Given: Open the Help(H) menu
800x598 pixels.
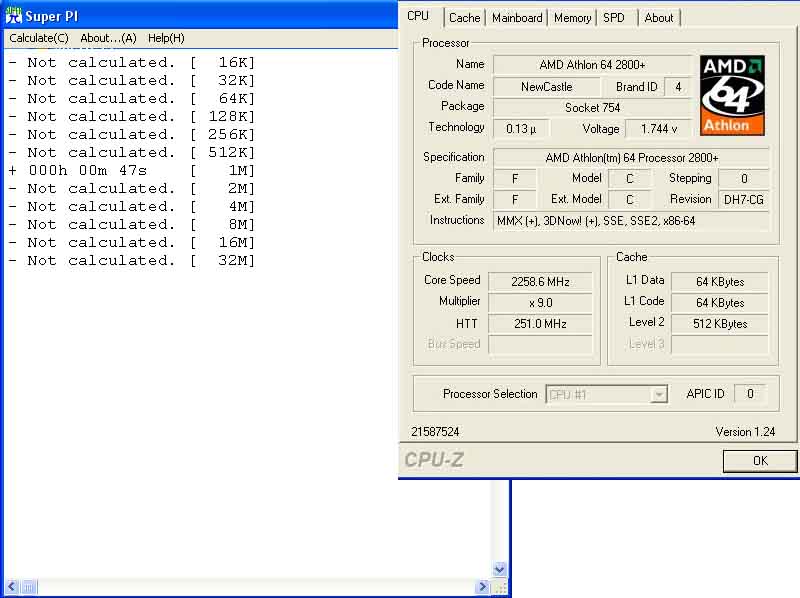Looking at the screenshot, I should 166,38.
